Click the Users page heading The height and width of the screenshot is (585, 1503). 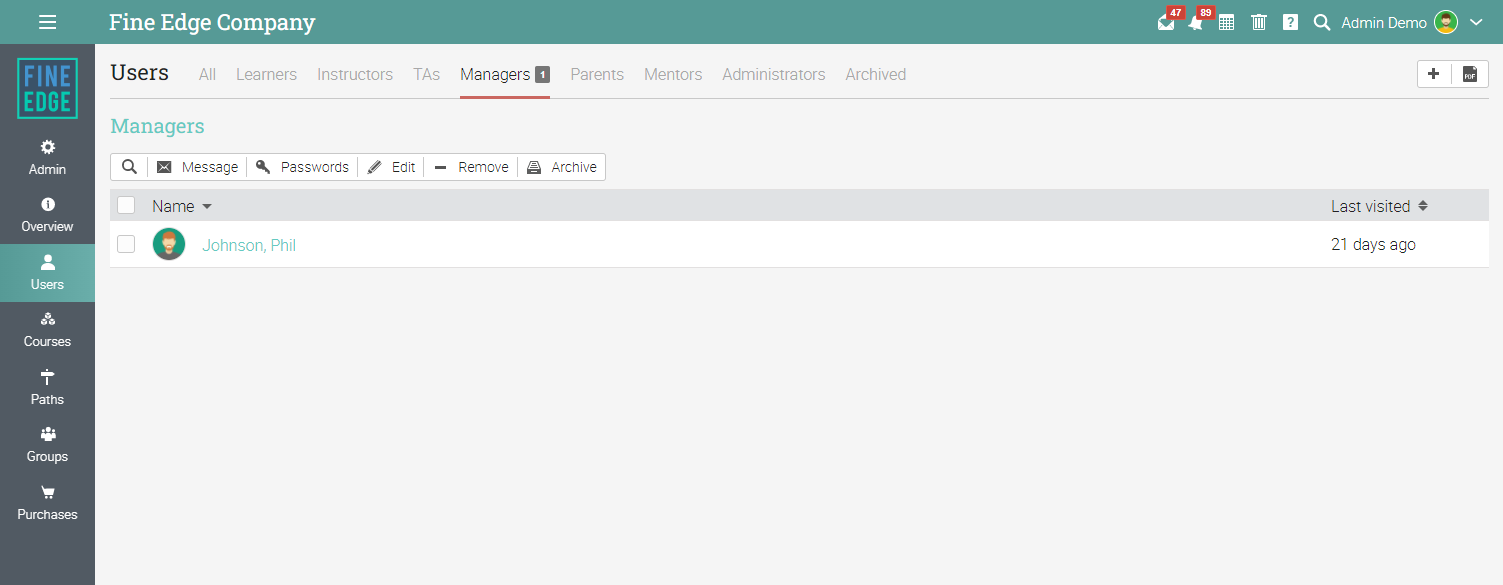coord(140,73)
